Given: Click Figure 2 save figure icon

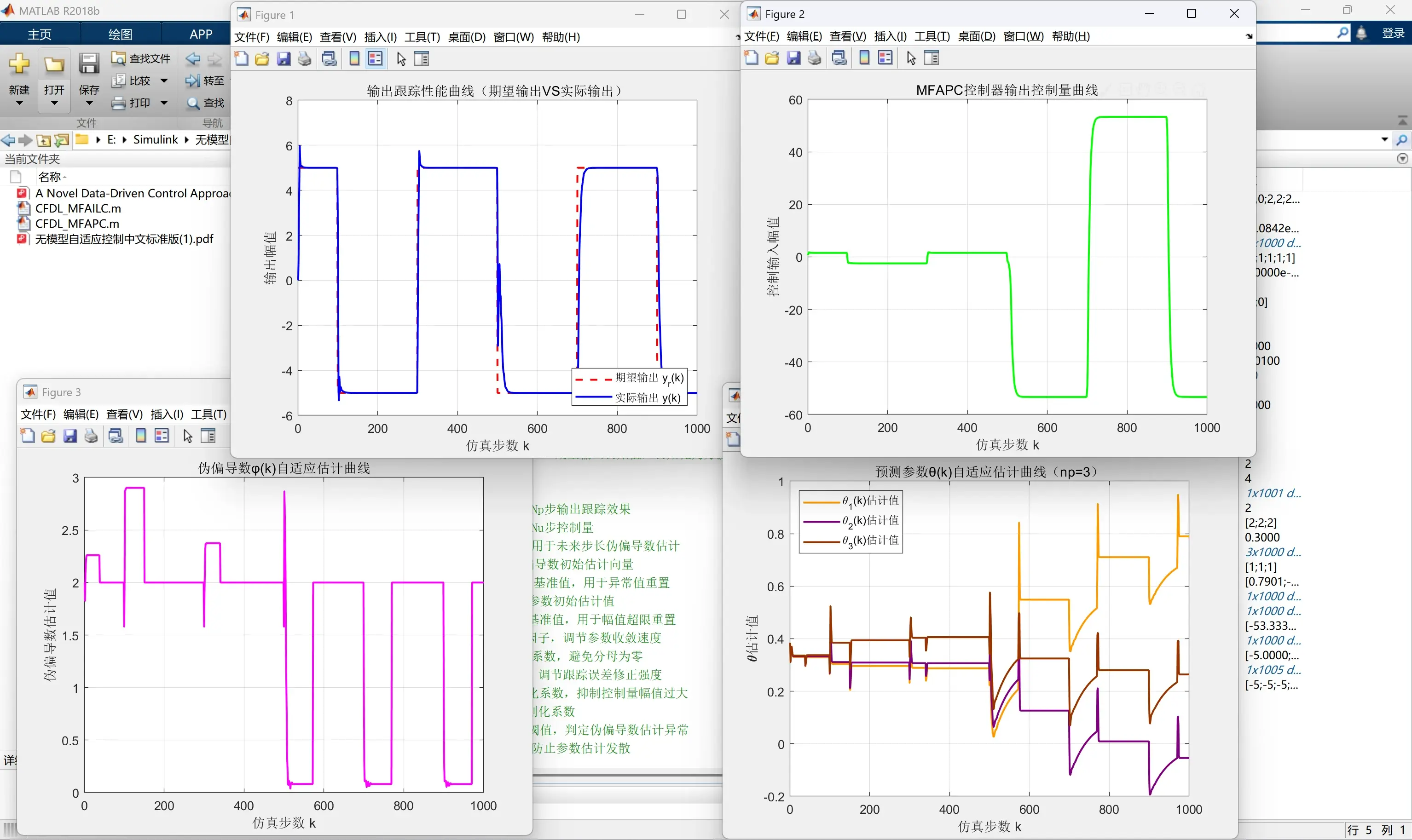Looking at the screenshot, I should [794, 58].
